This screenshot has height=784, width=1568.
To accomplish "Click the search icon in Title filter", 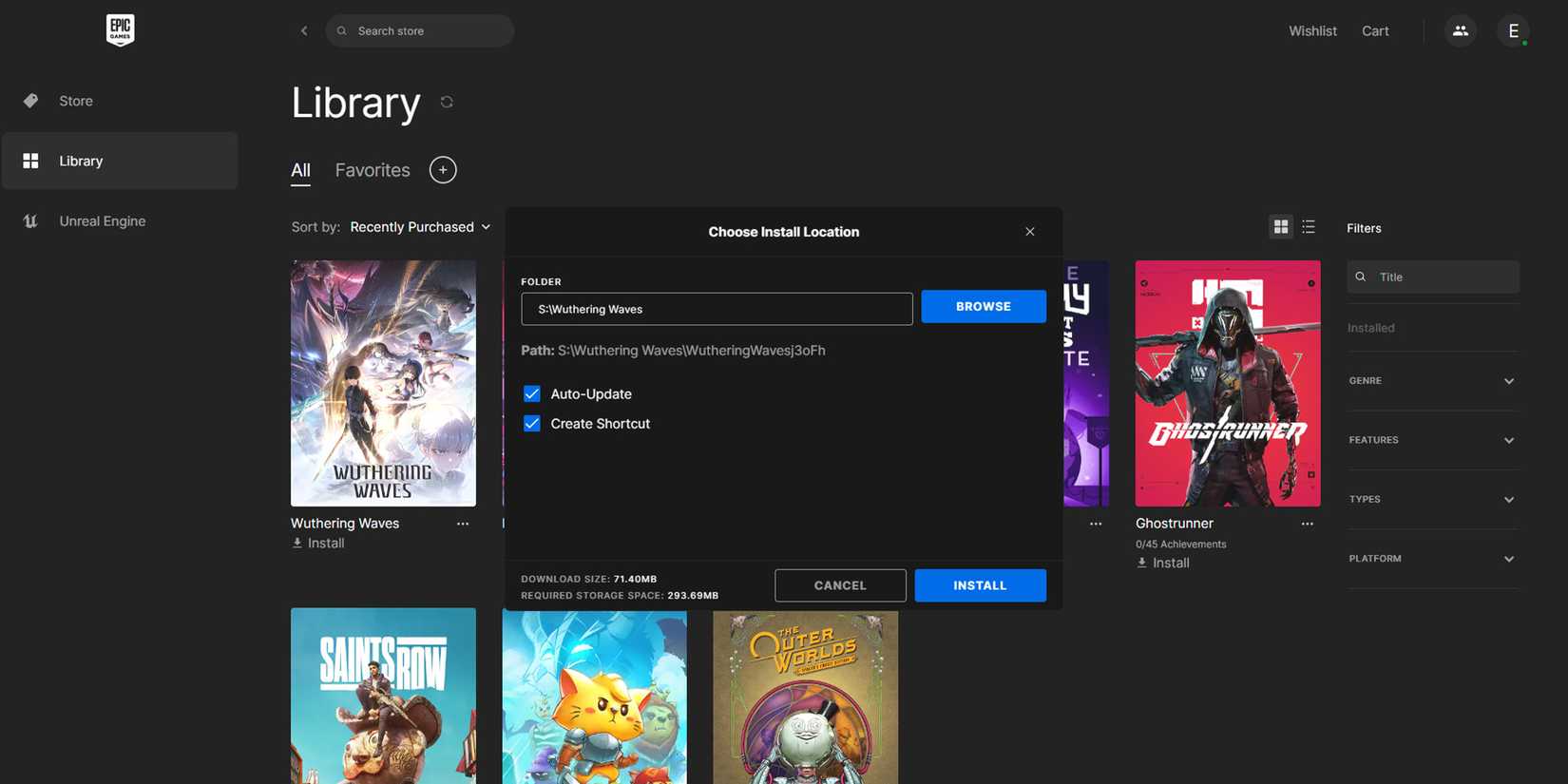I will (1361, 277).
